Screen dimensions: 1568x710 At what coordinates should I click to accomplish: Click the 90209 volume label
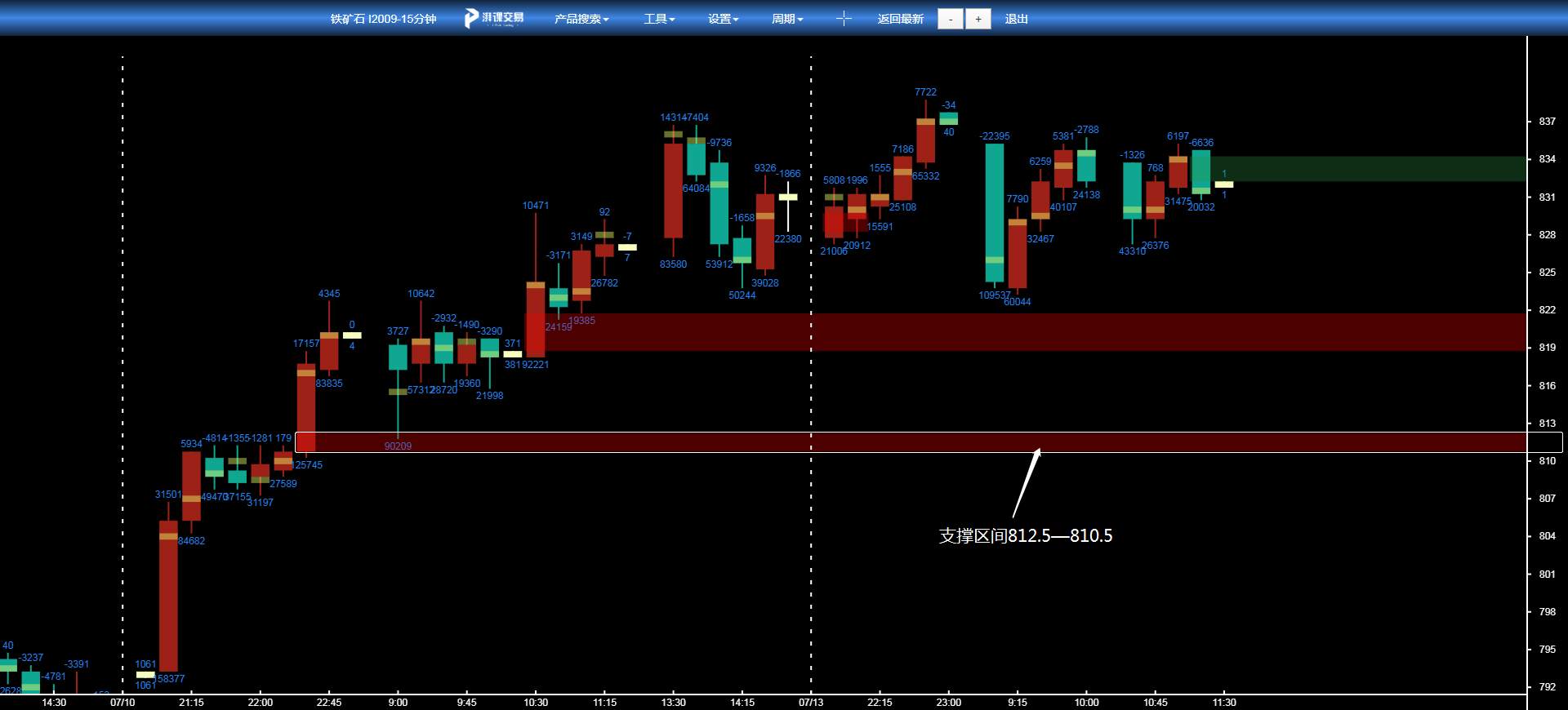pyautogui.click(x=398, y=446)
